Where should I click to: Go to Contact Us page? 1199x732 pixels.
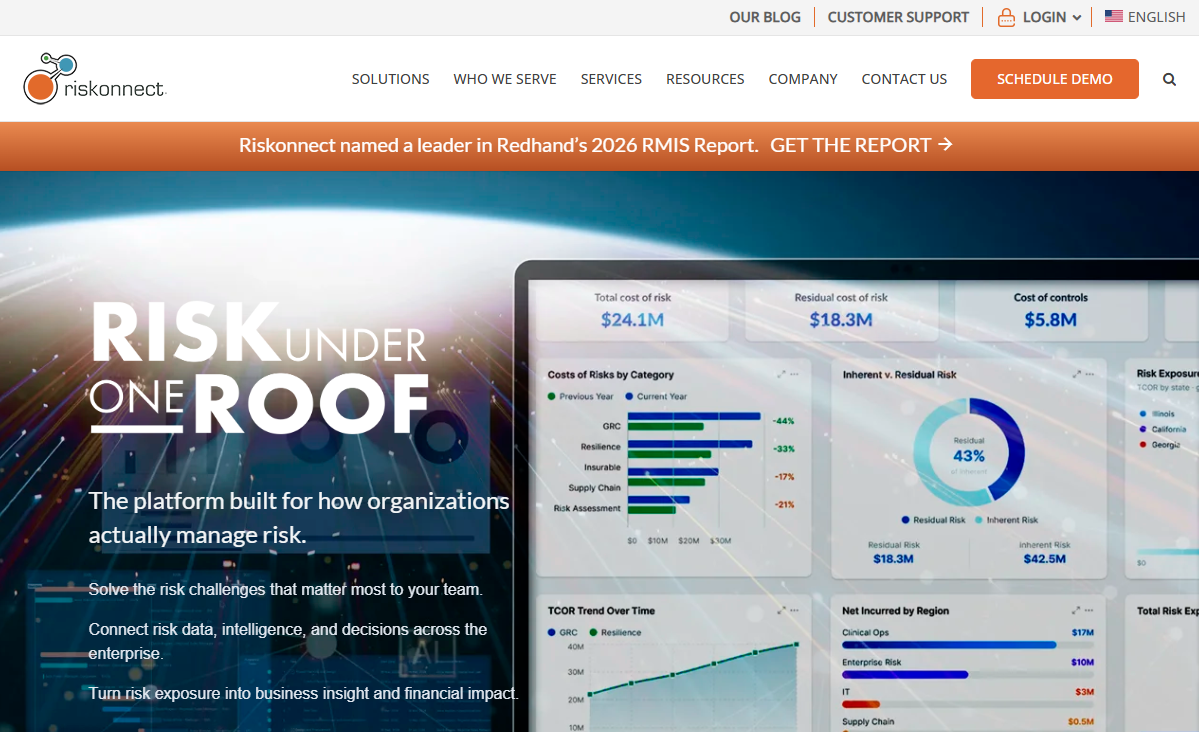point(905,80)
